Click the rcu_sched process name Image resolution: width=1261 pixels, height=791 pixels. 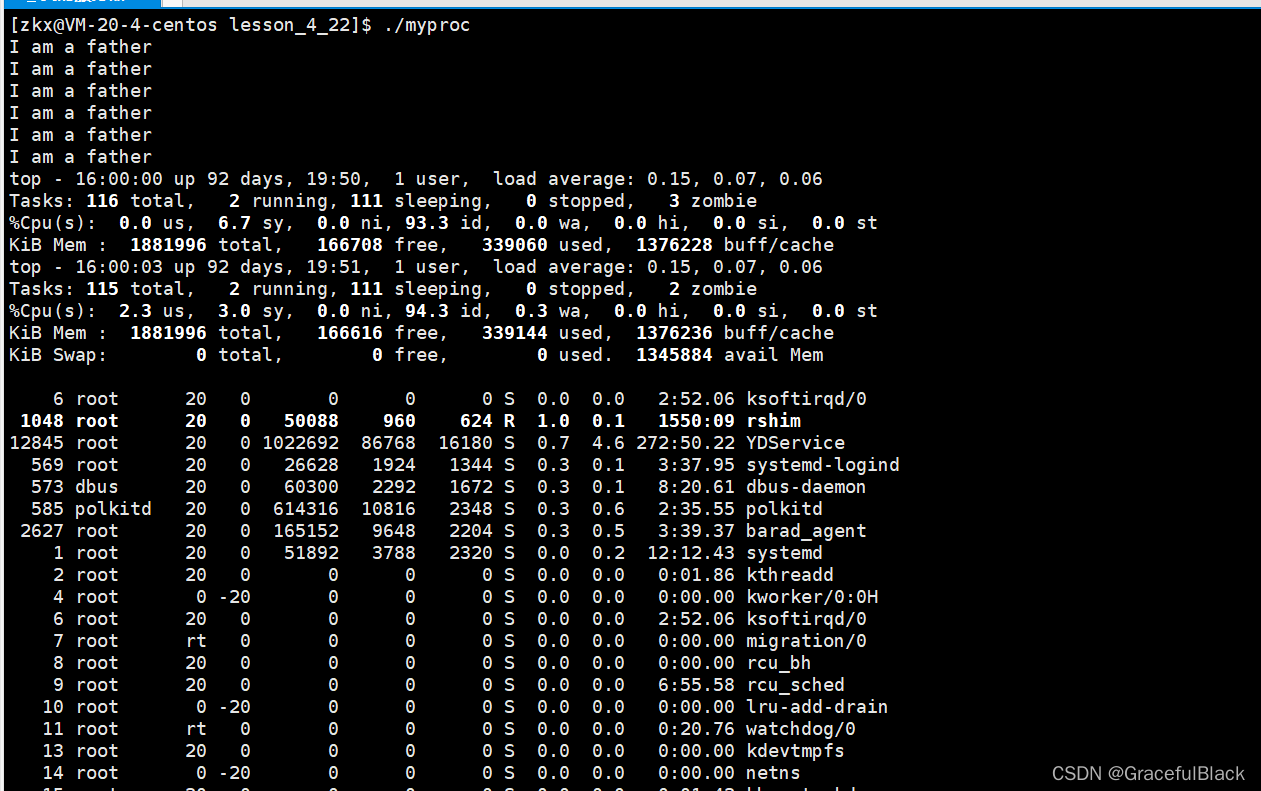click(795, 685)
